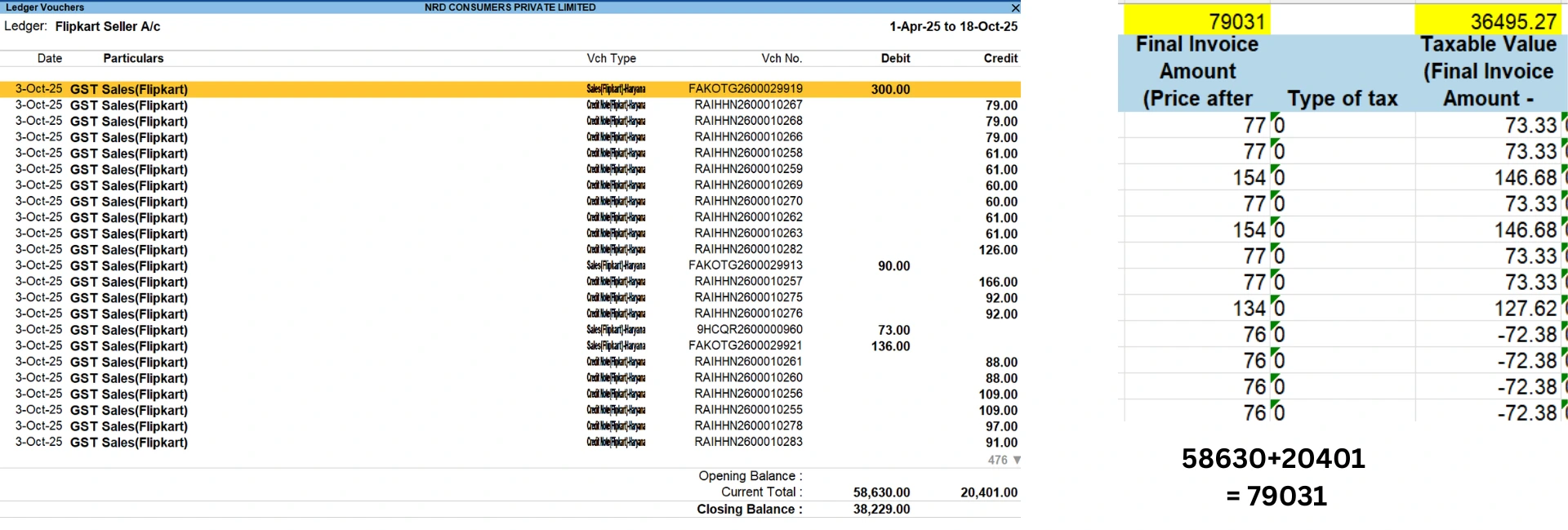Viewport: 1568px width, 530px height.
Task: Select voucher RAIHHN2600010257
Action: coord(510,282)
